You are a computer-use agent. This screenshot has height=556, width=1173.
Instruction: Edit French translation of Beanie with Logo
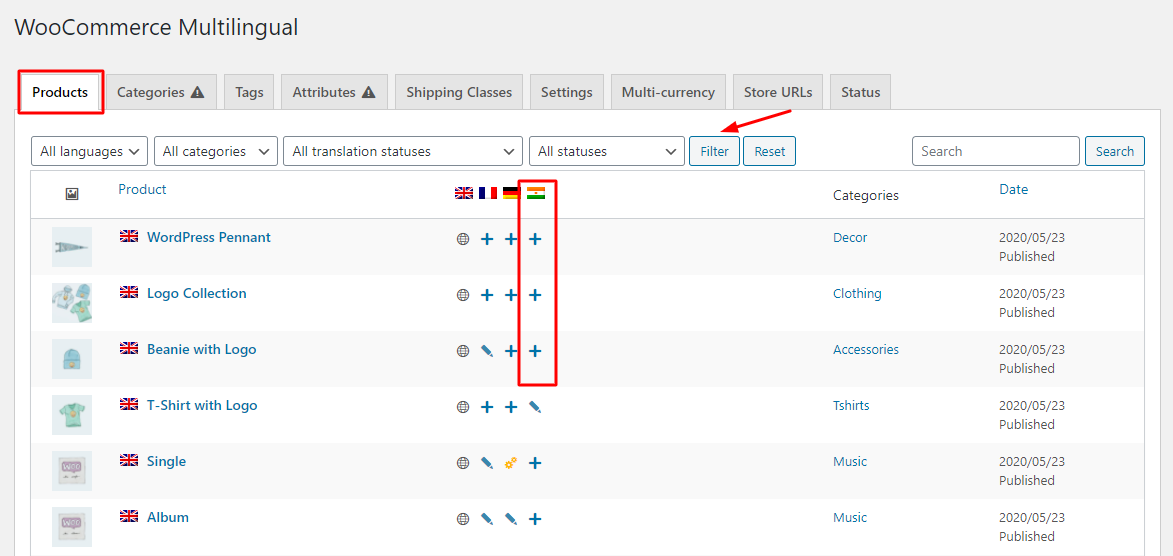[487, 351]
